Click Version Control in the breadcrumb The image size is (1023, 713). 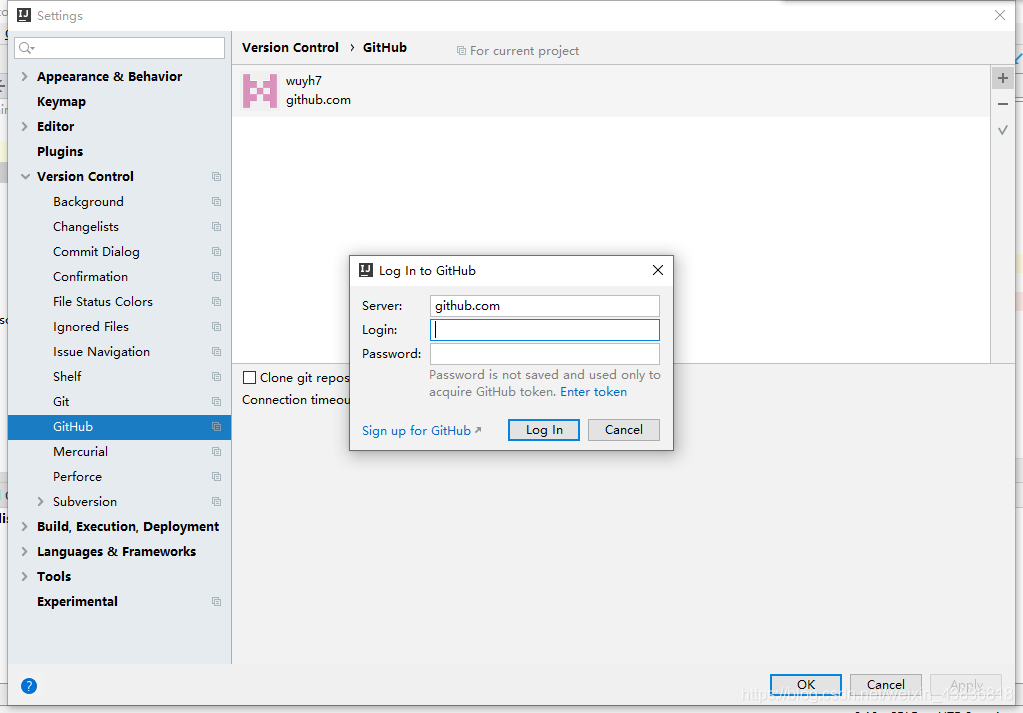[290, 48]
